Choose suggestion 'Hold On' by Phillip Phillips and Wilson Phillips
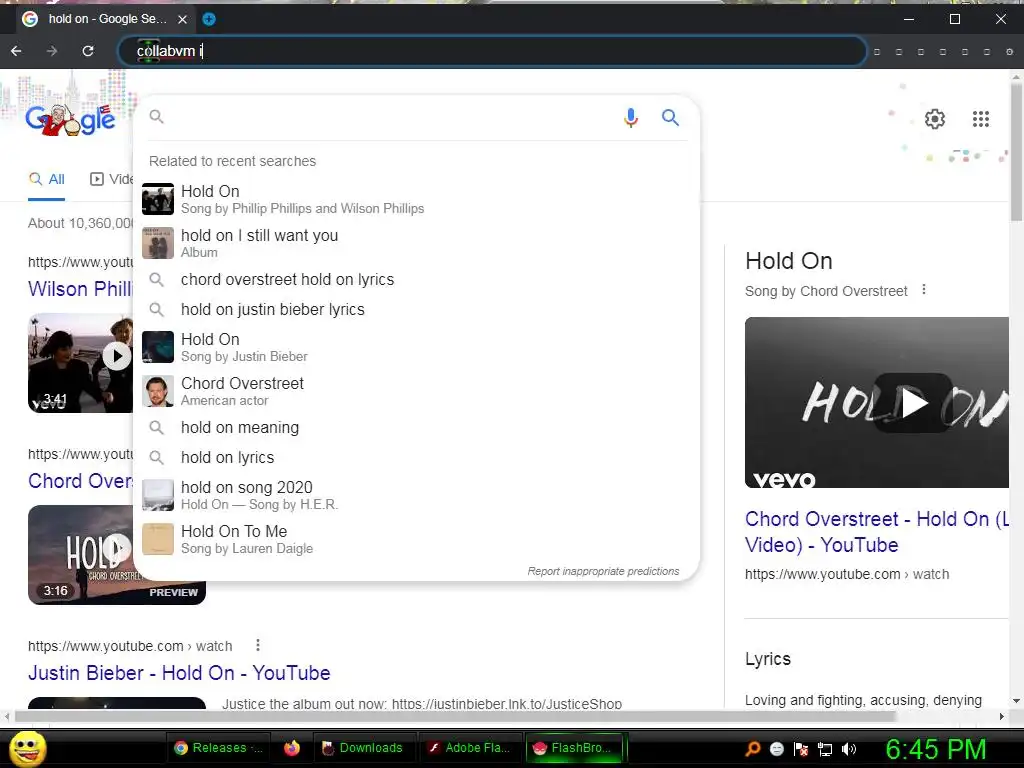 pos(417,199)
